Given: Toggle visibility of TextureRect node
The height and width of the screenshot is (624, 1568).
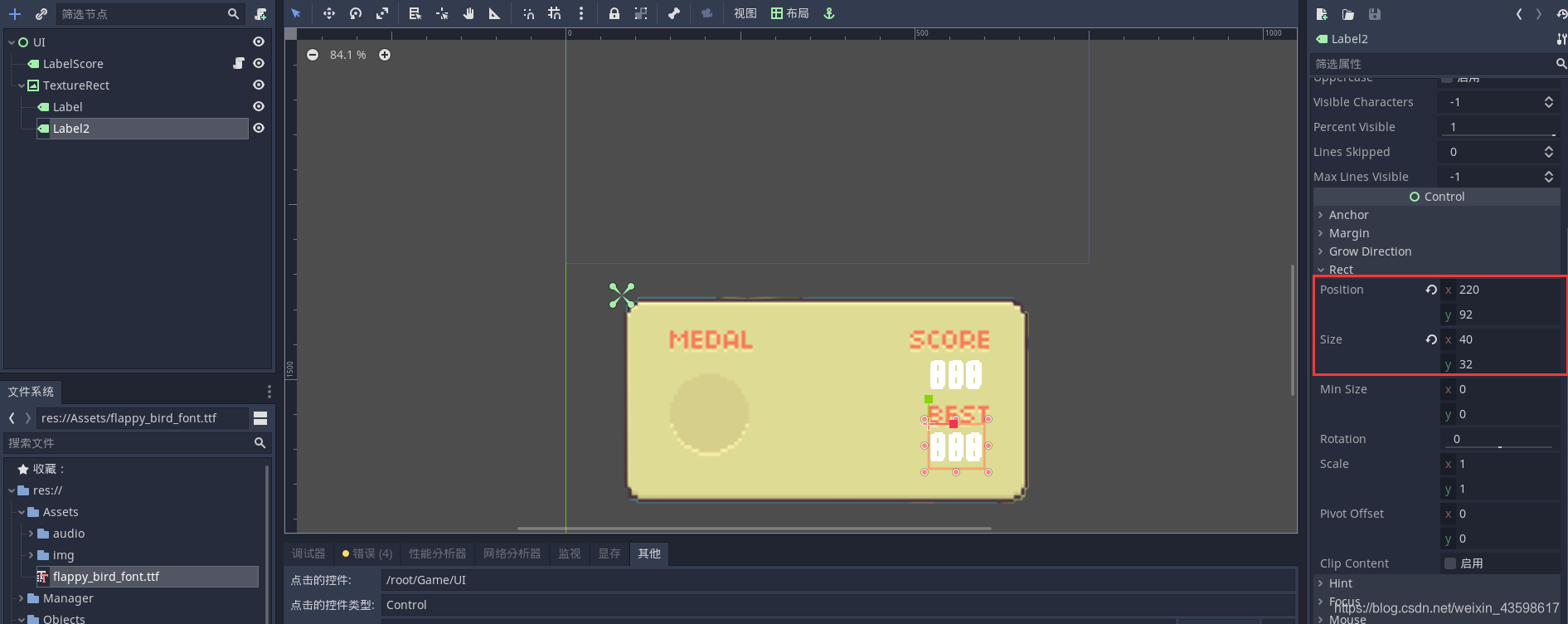Looking at the screenshot, I should point(259,85).
